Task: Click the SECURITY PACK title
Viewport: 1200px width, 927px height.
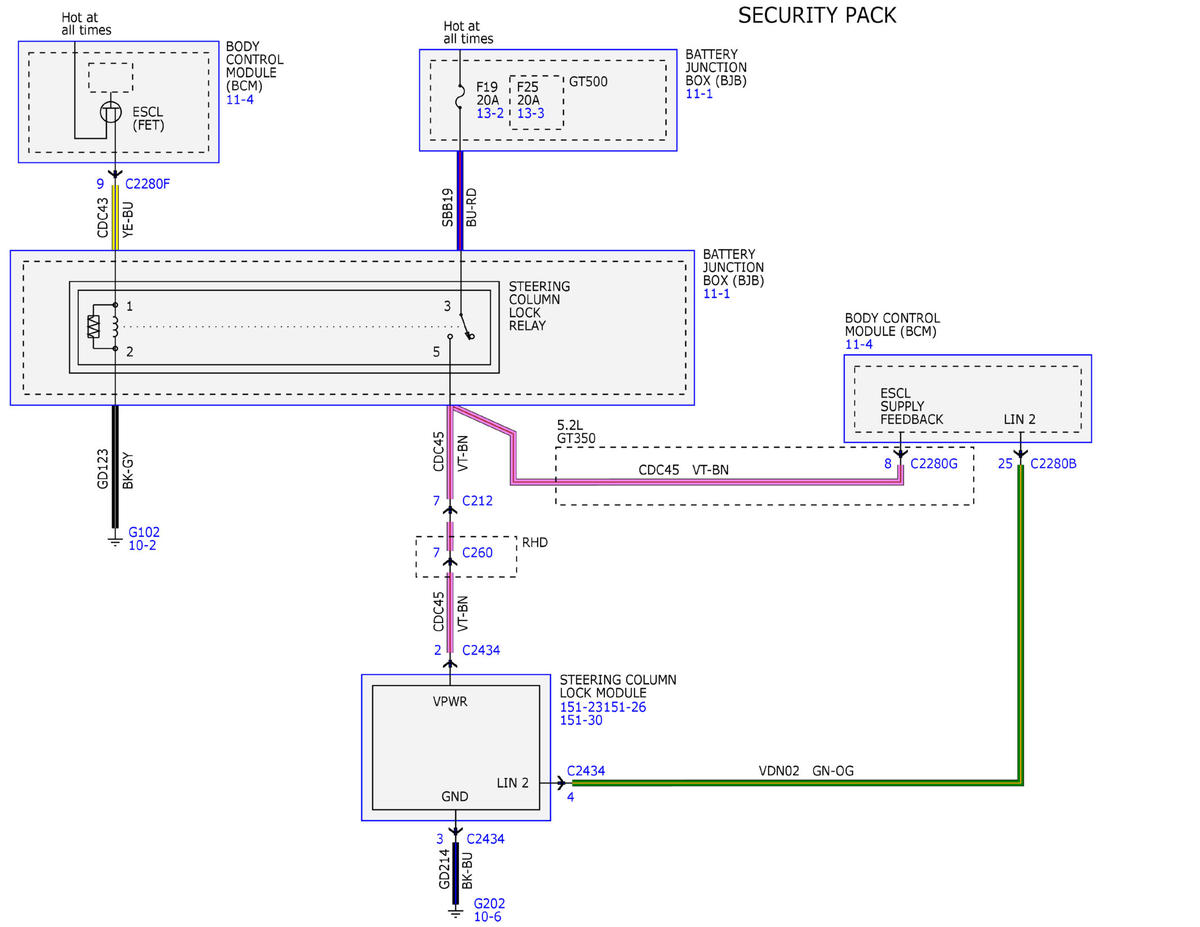Action: (x=817, y=15)
